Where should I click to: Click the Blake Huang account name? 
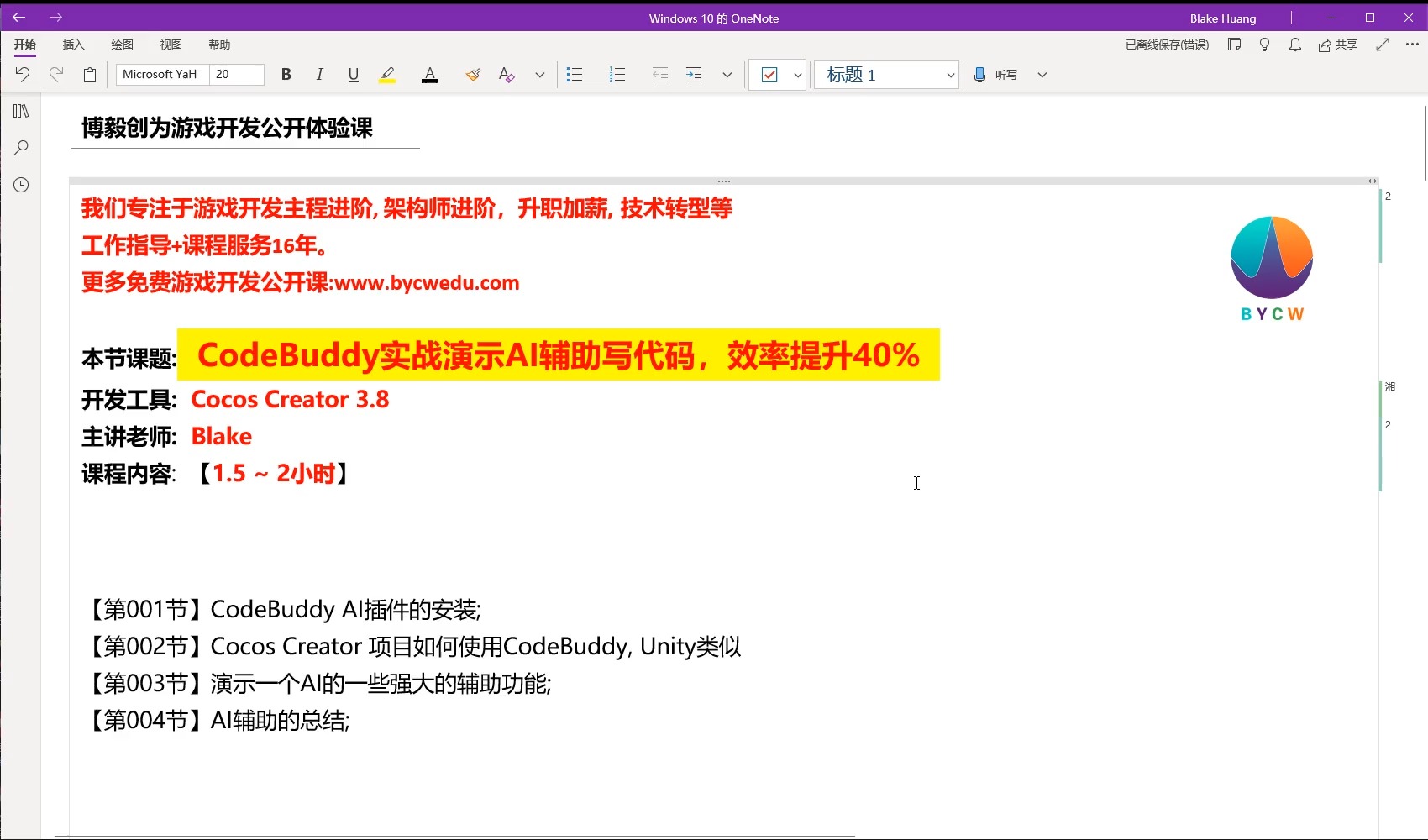1223,18
